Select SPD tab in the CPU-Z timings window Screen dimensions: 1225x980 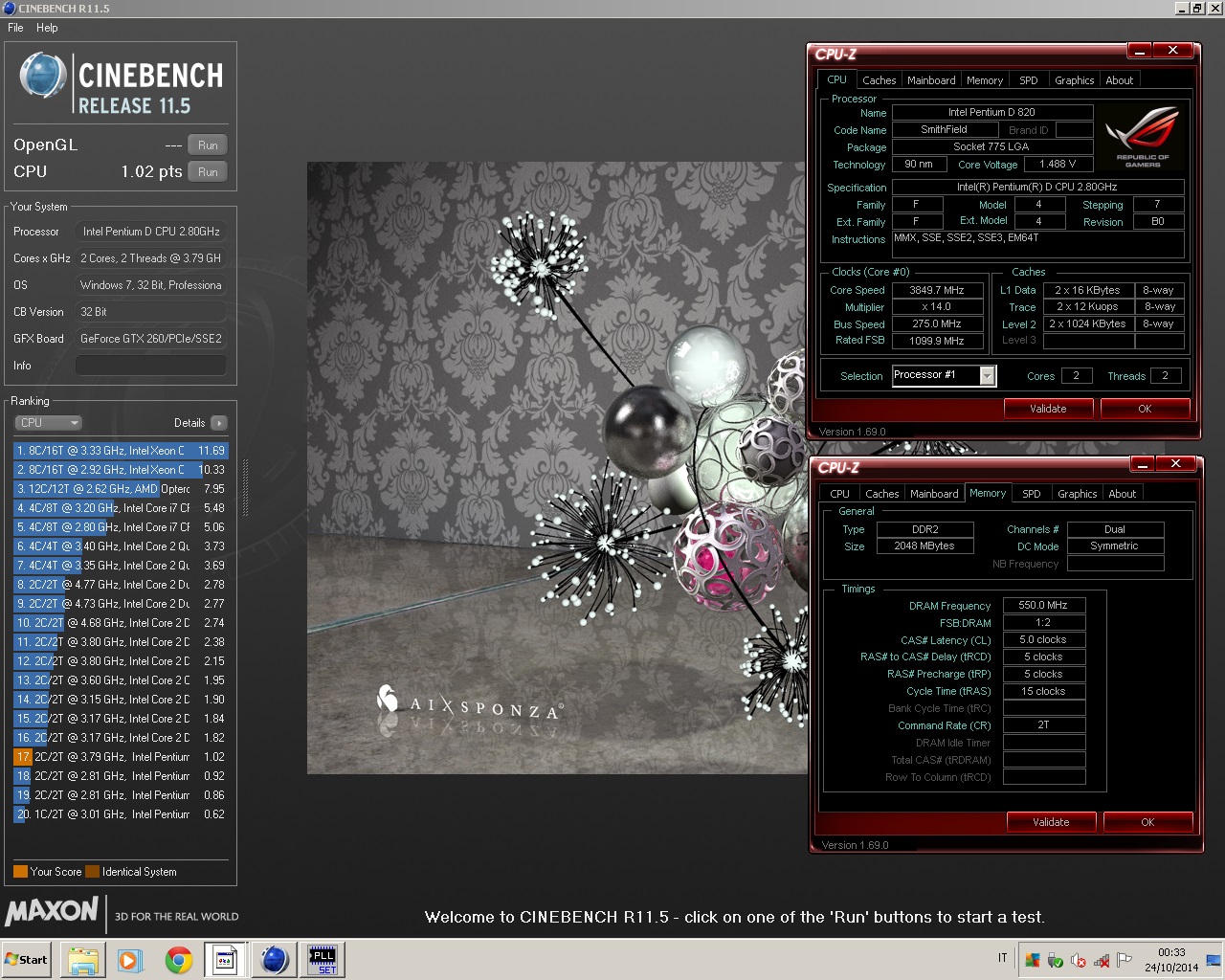point(1032,494)
